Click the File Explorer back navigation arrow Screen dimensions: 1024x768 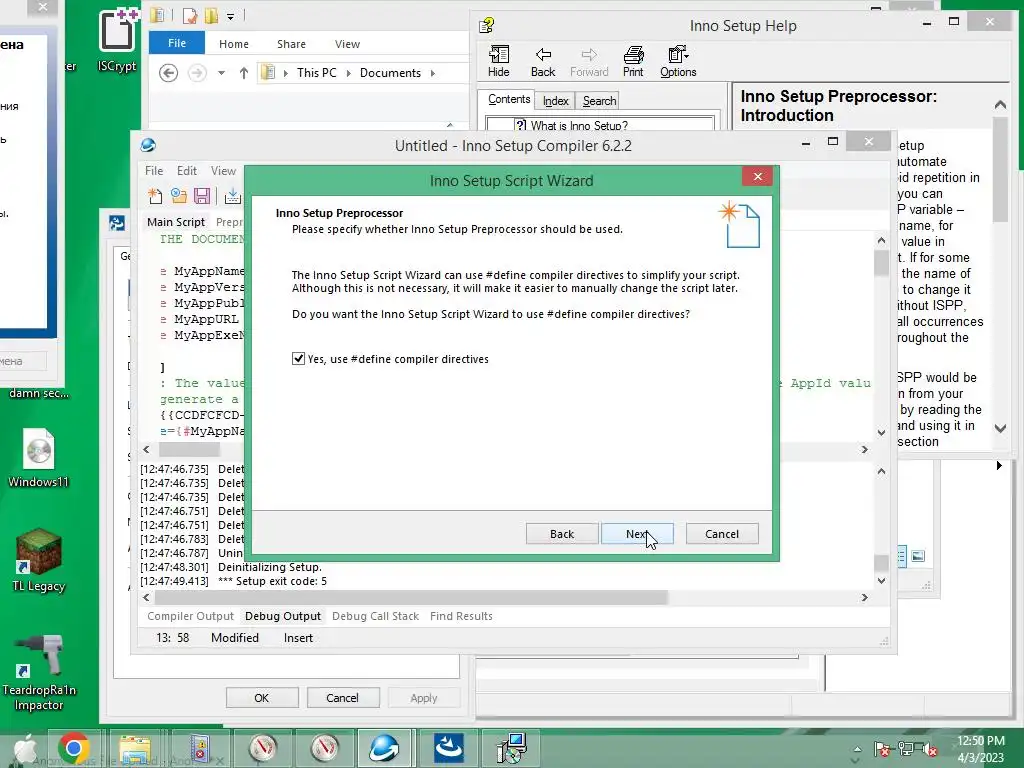pyautogui.click(x=168, y=73)
